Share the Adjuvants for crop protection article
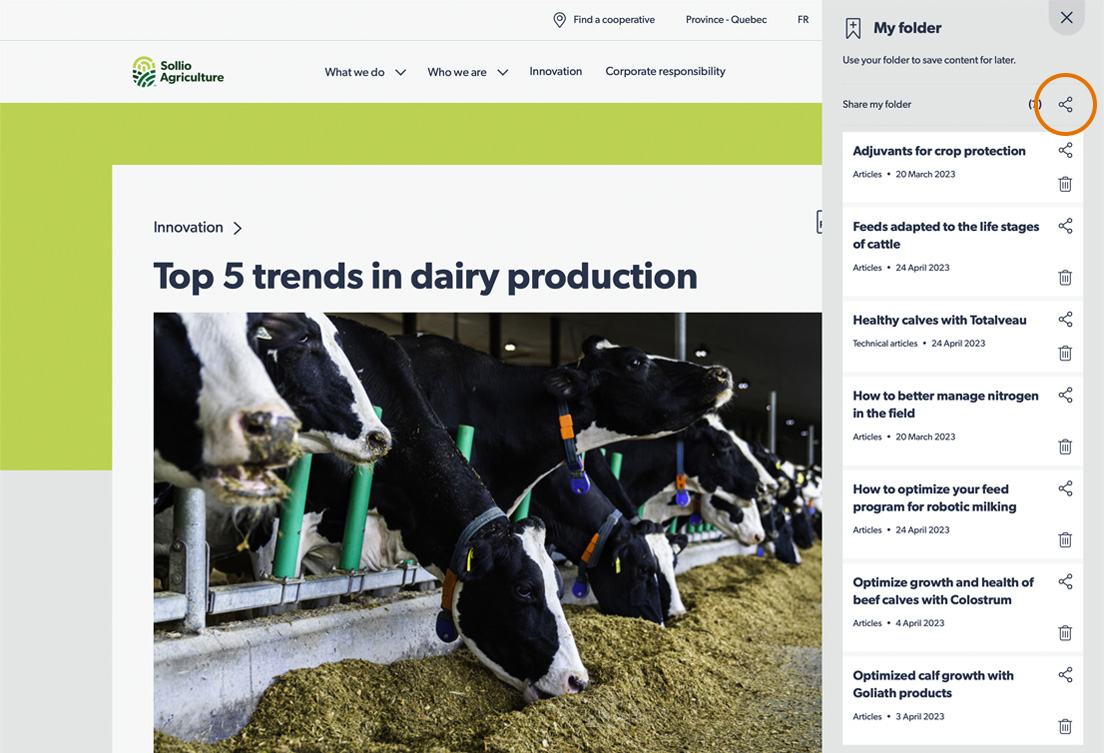This screenshot has width=1104, height=753. [1065, 151]
